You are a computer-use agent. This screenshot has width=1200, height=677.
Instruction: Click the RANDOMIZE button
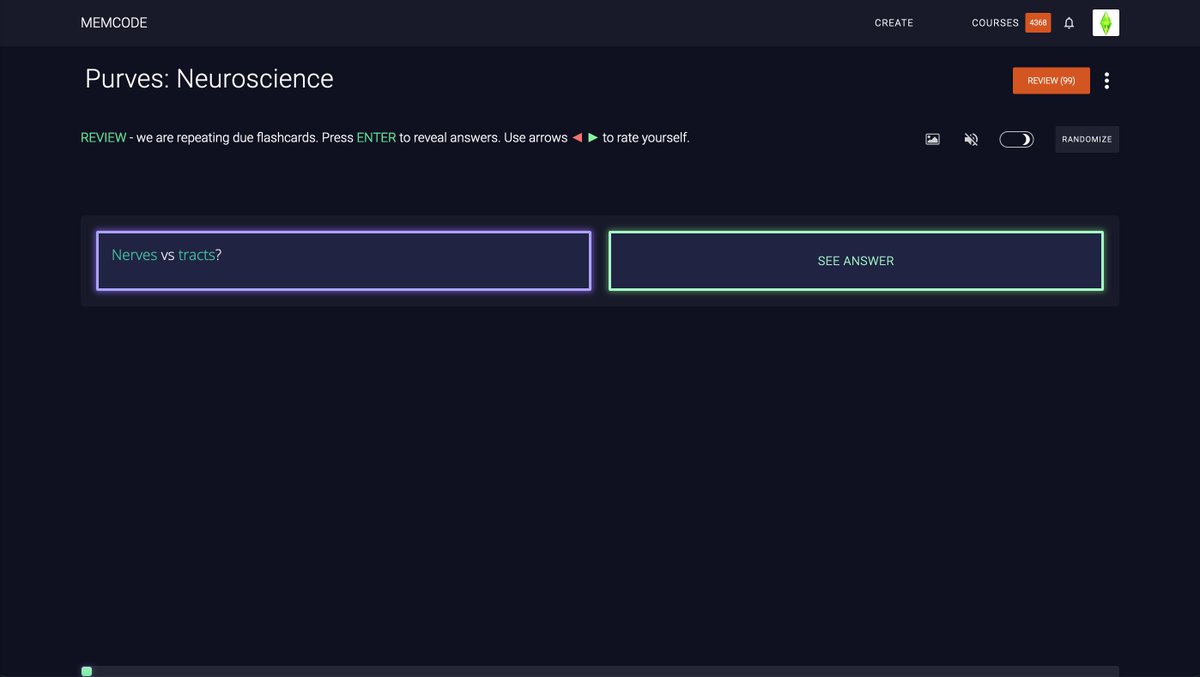pos(1087,139)
